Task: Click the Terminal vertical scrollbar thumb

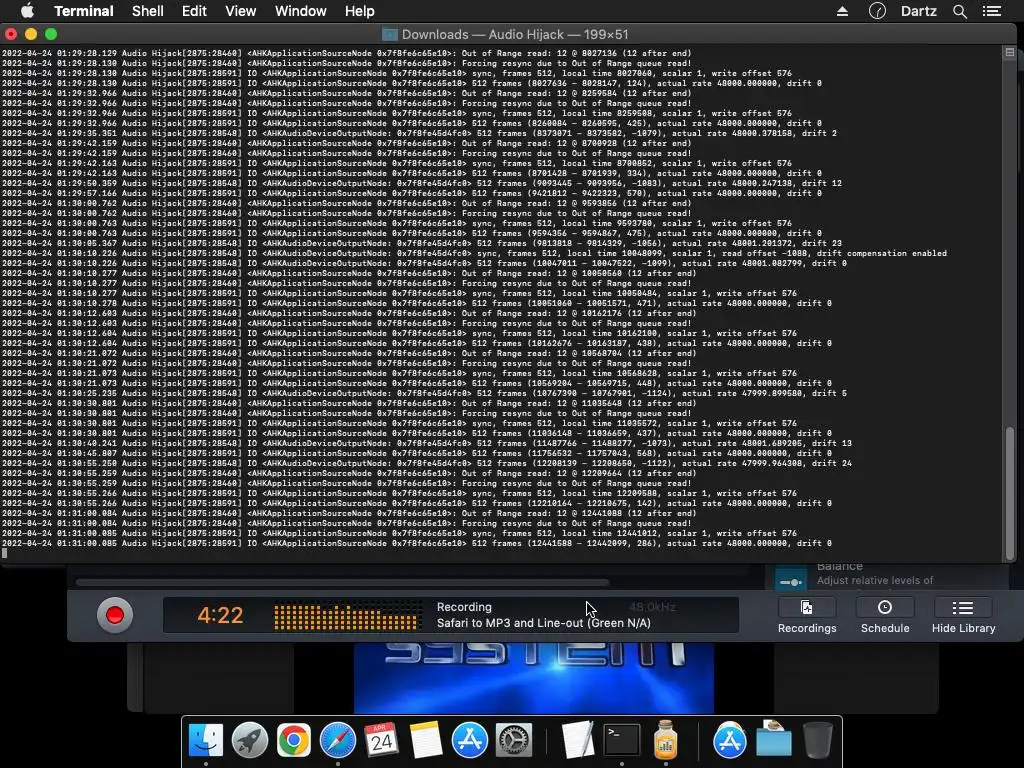Action: point(1010,492)
